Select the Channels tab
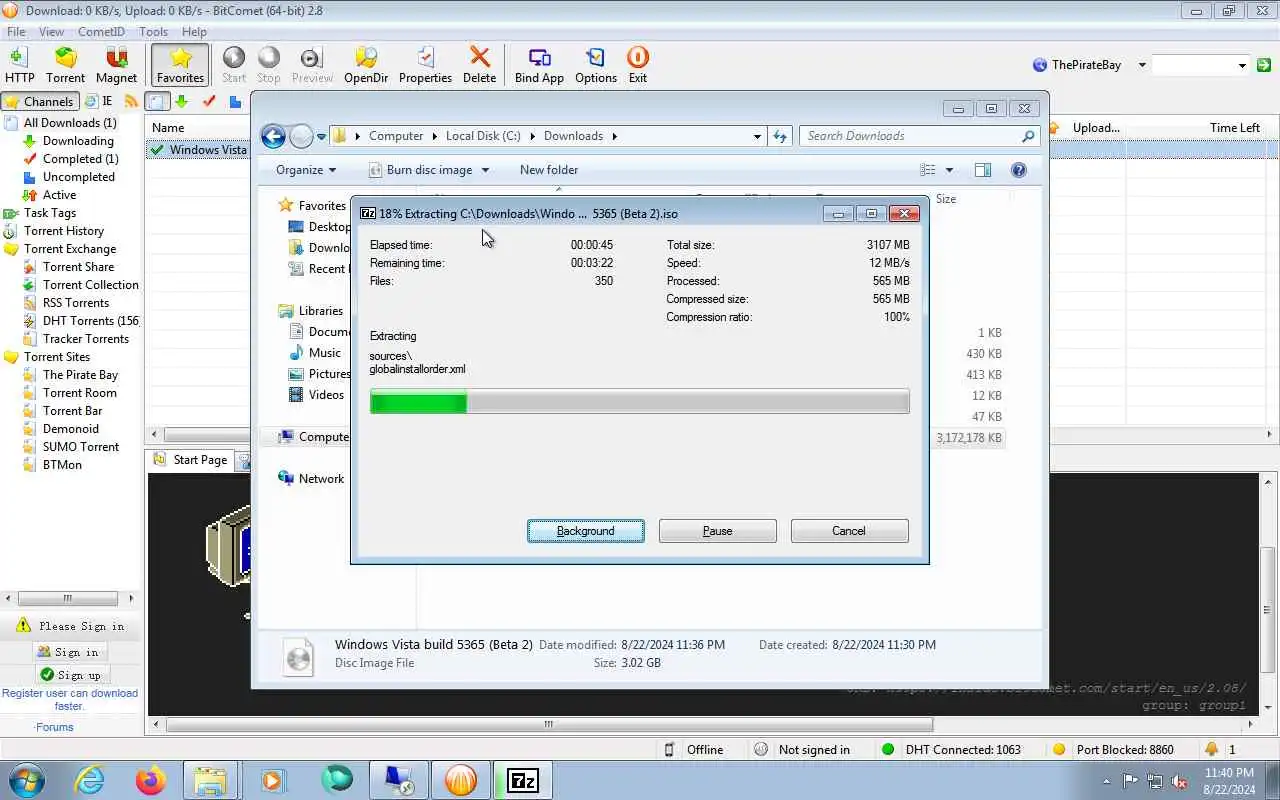This screenshot has width=1280, height=800. click(39, 101)
